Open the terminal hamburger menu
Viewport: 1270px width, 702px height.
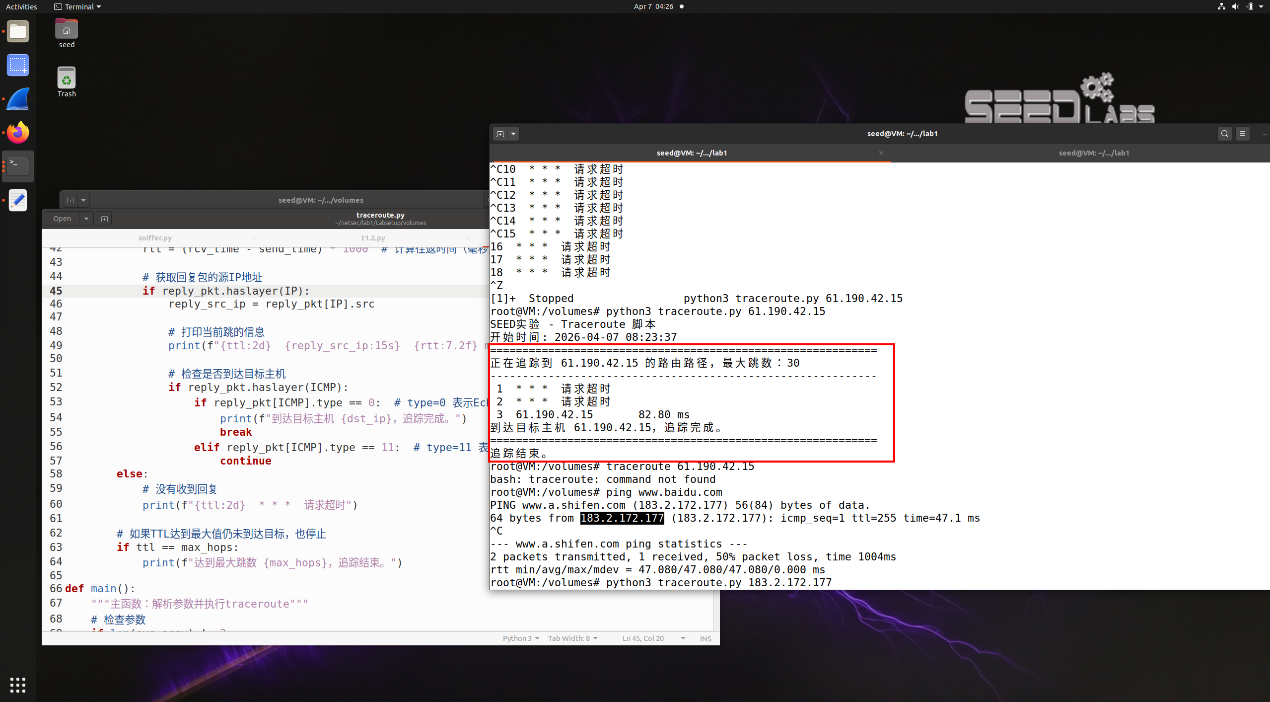tap(1243, 134)
